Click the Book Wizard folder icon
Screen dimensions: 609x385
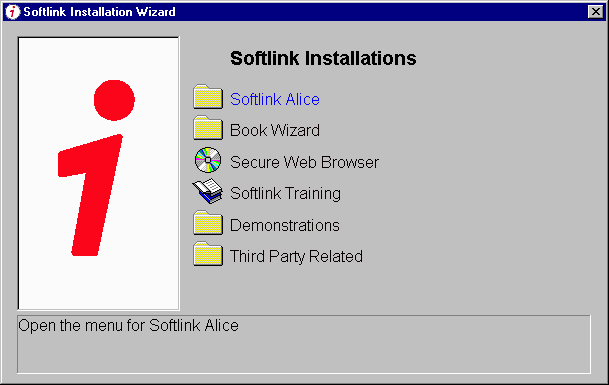(x=208, y=128)
